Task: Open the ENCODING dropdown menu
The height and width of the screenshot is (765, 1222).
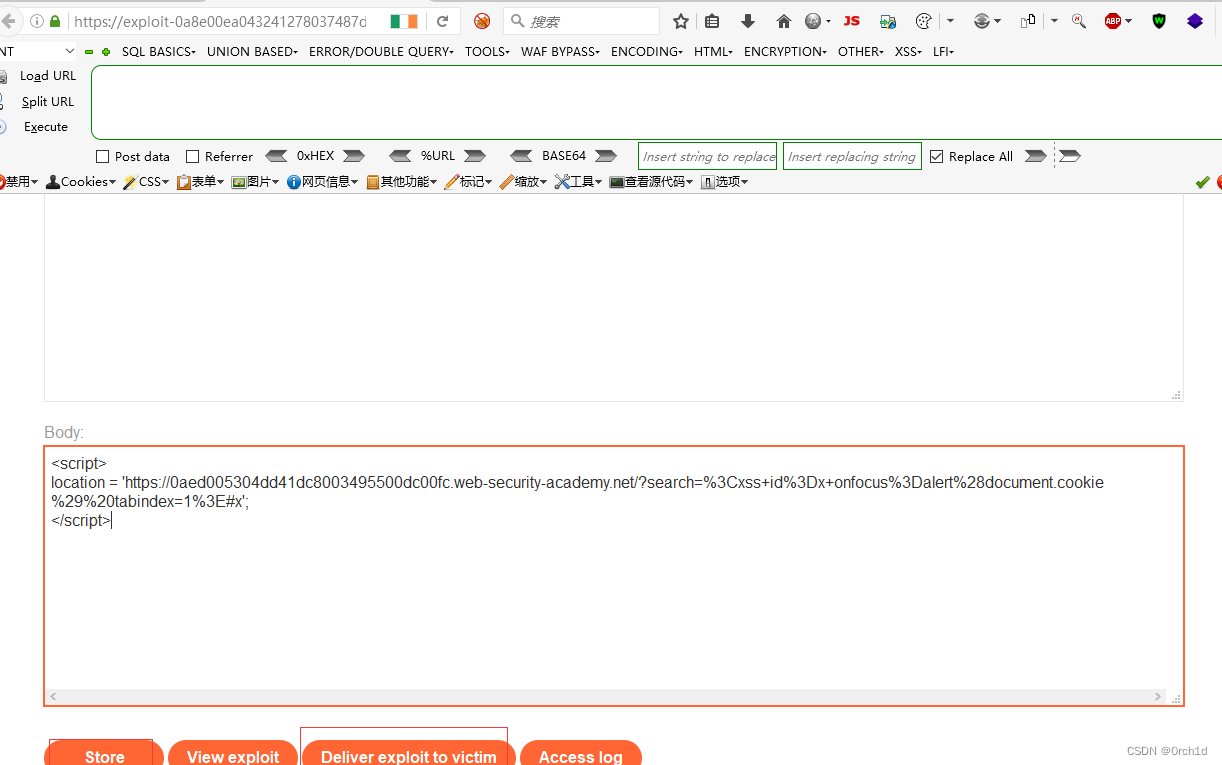Action: point(647,52)
